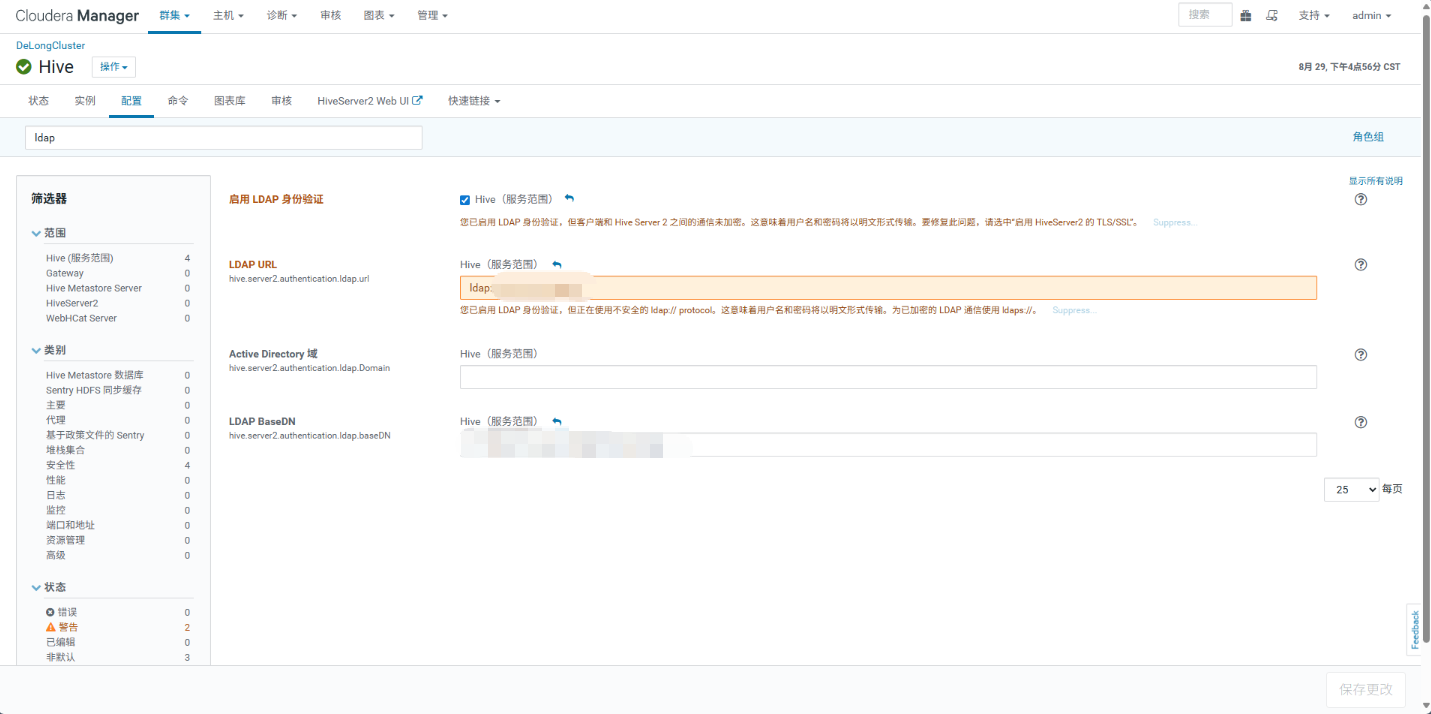The width and height of the screenshot is (1431, 714).
Task: Open the admin user dropdown
Action: pos(1371,15)
